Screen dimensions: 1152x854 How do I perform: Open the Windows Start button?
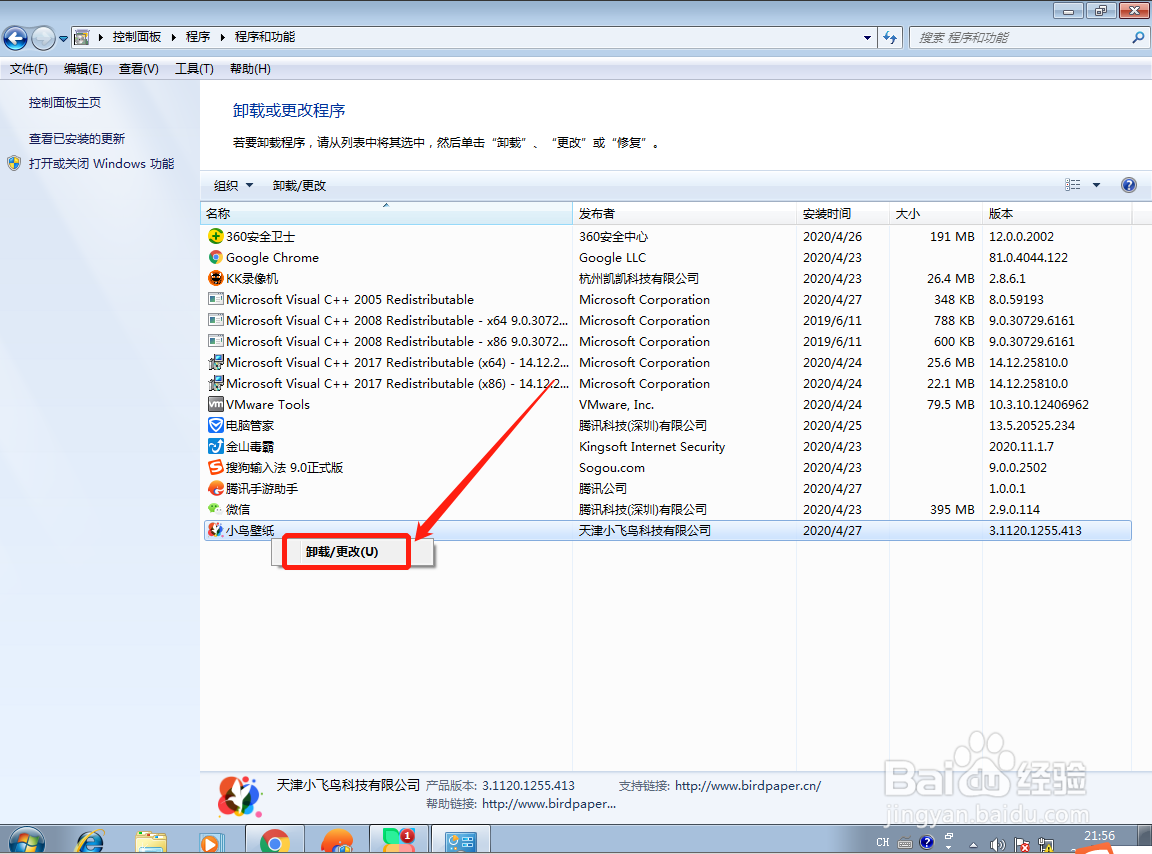click(26, 842)
